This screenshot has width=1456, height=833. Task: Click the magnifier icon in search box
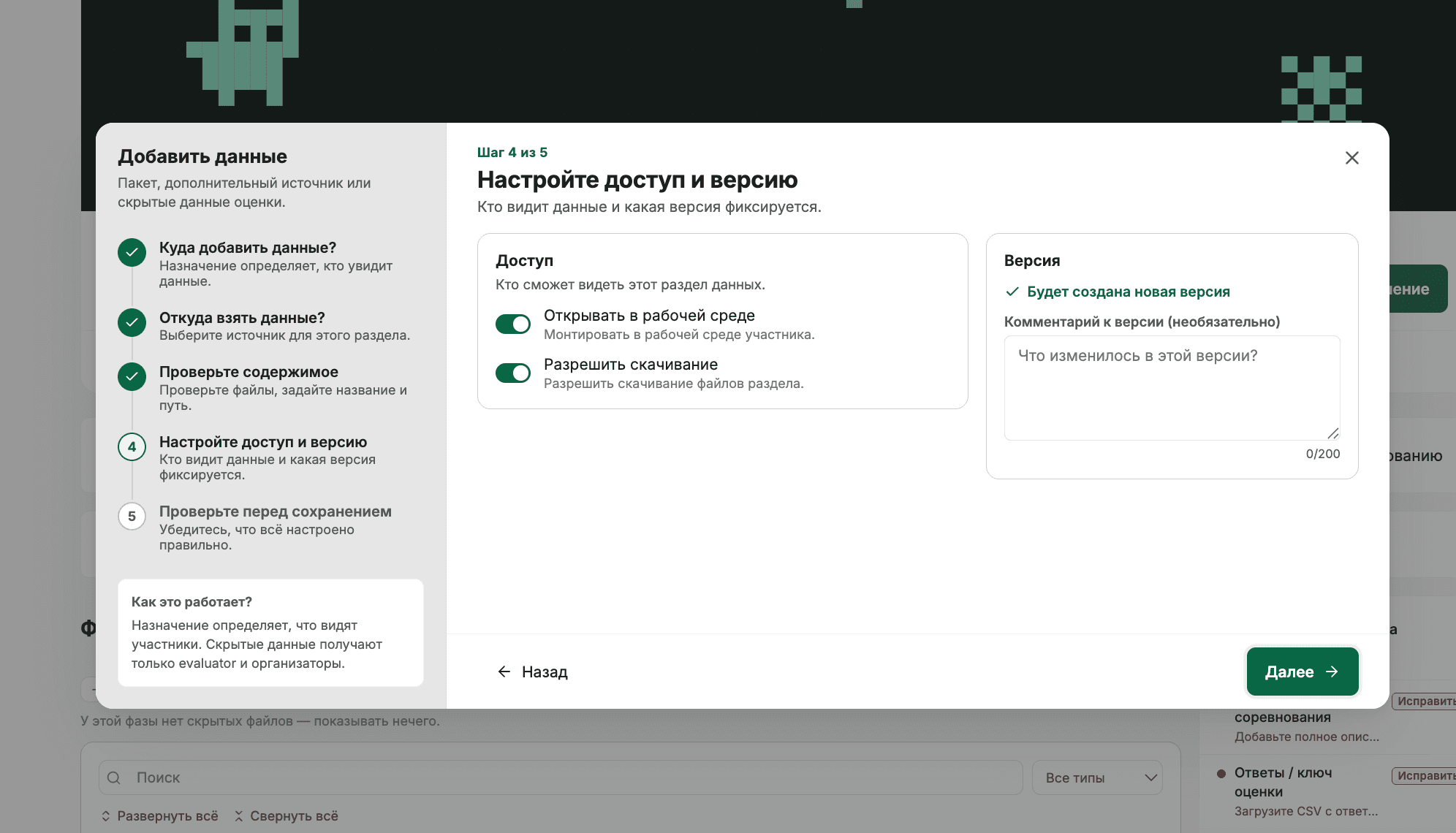[x=114, y=777]
